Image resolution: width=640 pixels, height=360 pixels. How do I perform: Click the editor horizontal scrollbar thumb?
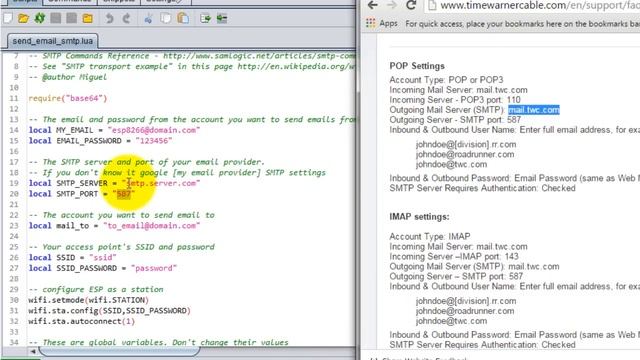119,351
